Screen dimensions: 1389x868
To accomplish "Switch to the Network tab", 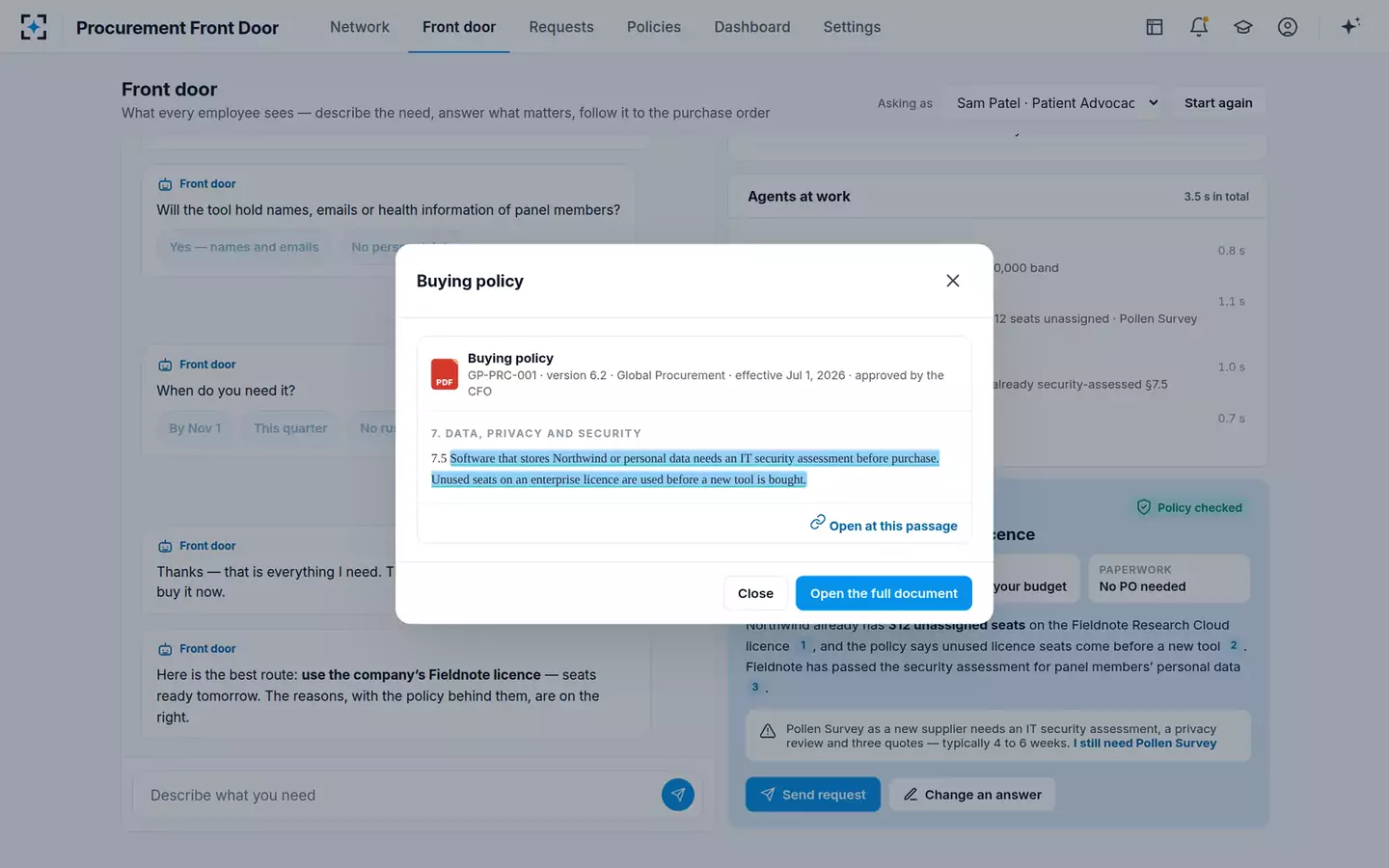I will 360,27.
